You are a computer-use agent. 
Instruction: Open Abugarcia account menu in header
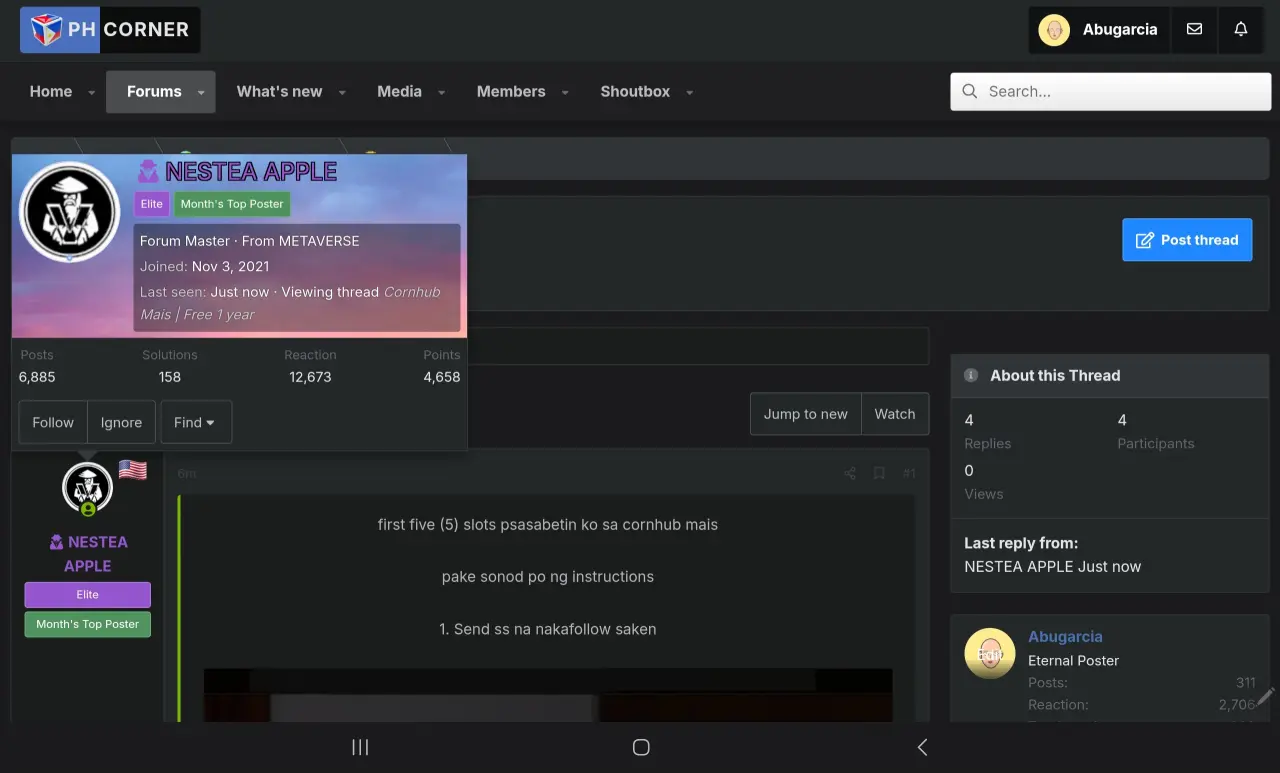point(1100,30)
